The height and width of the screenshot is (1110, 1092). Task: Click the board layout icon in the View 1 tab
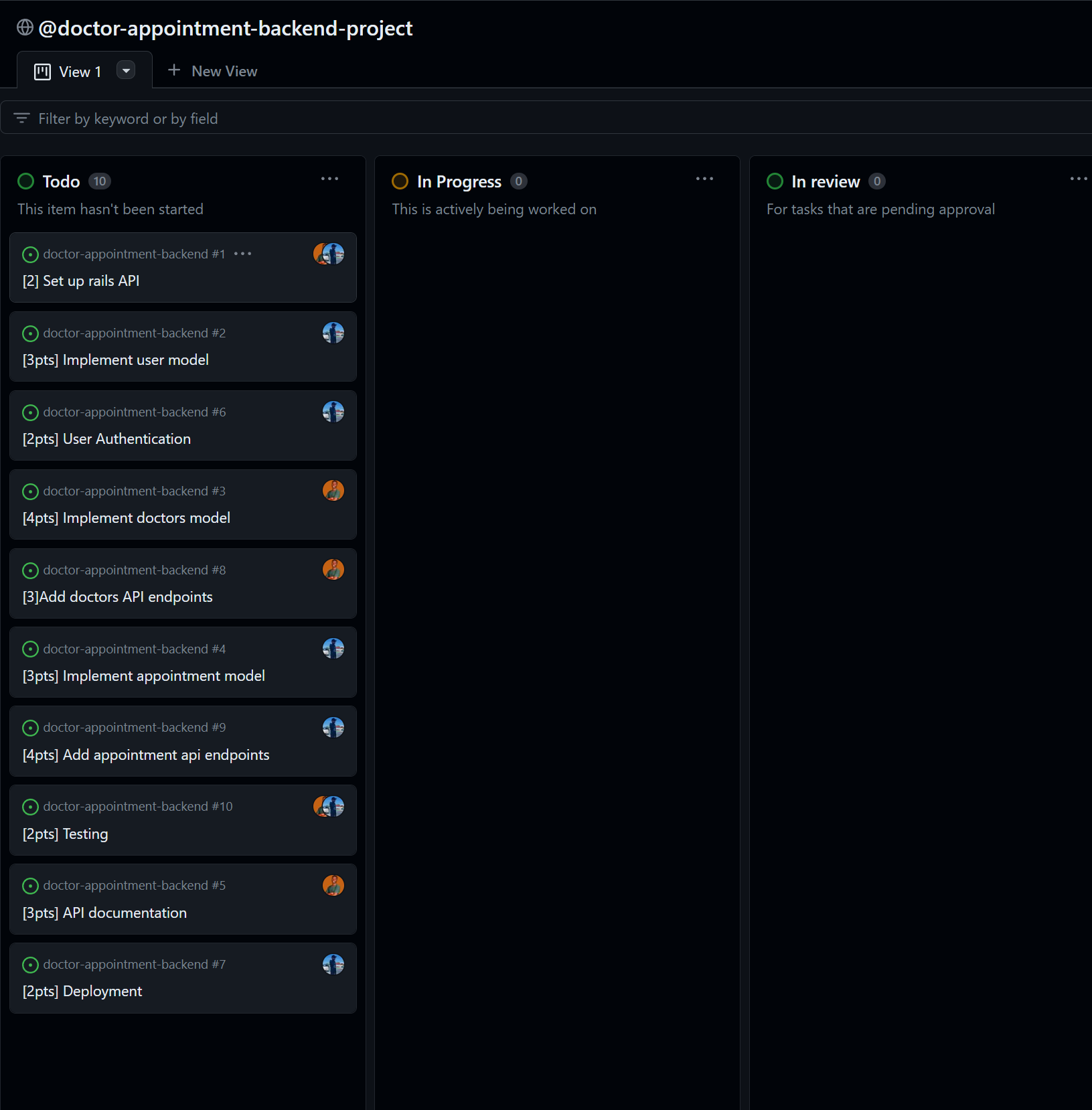(x=43, y=70)
